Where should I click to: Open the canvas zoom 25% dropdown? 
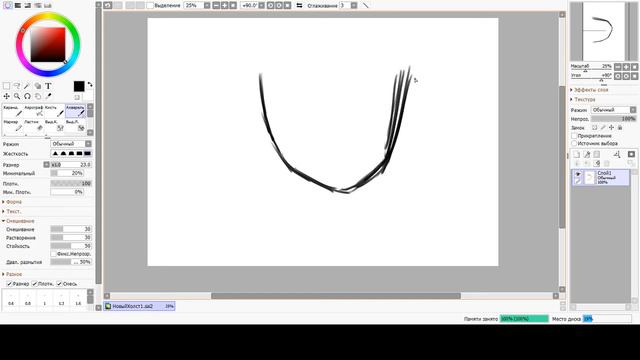click(207, 5)
